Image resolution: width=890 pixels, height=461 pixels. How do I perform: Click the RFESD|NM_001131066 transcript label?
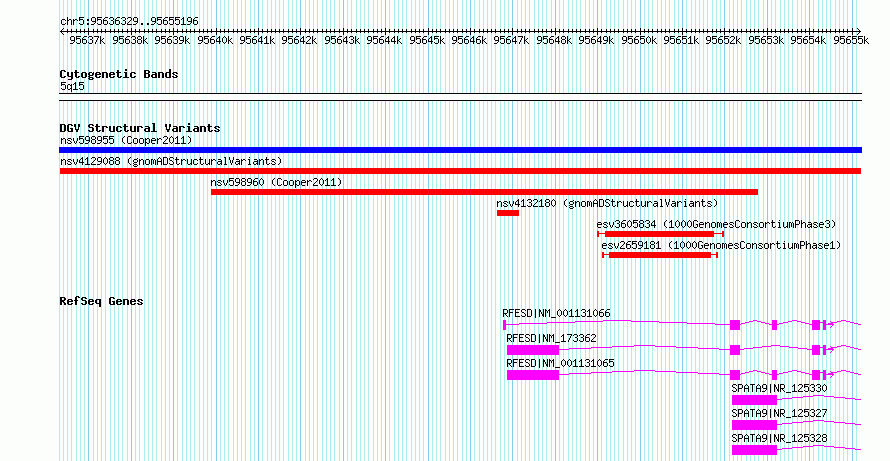click(556, 313)
